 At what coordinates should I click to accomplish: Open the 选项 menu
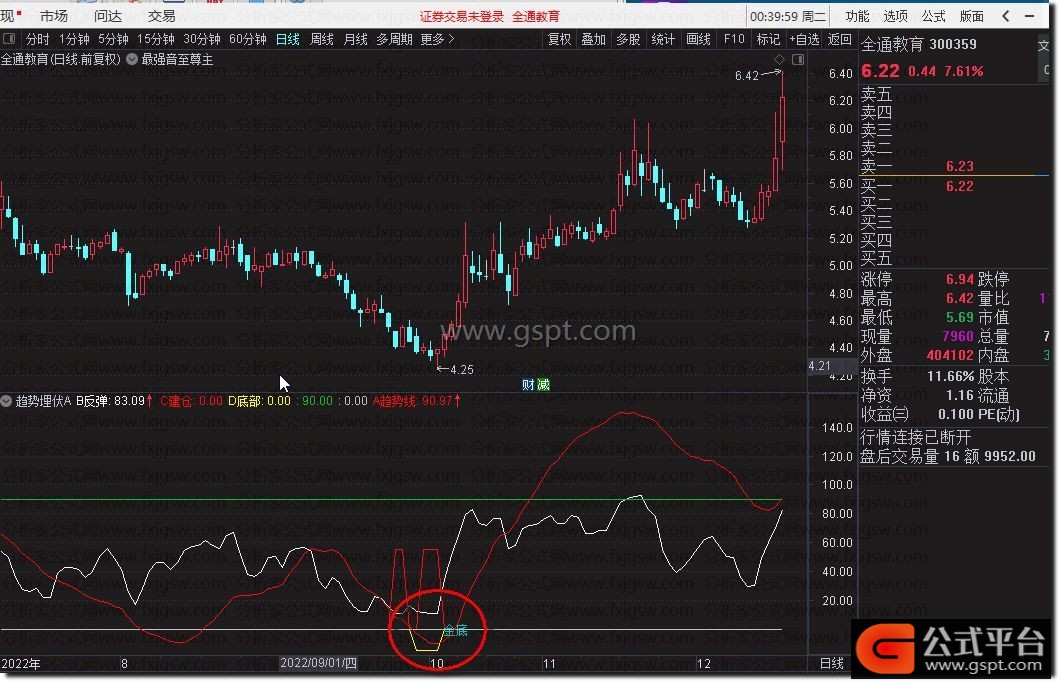pos(896,16)
